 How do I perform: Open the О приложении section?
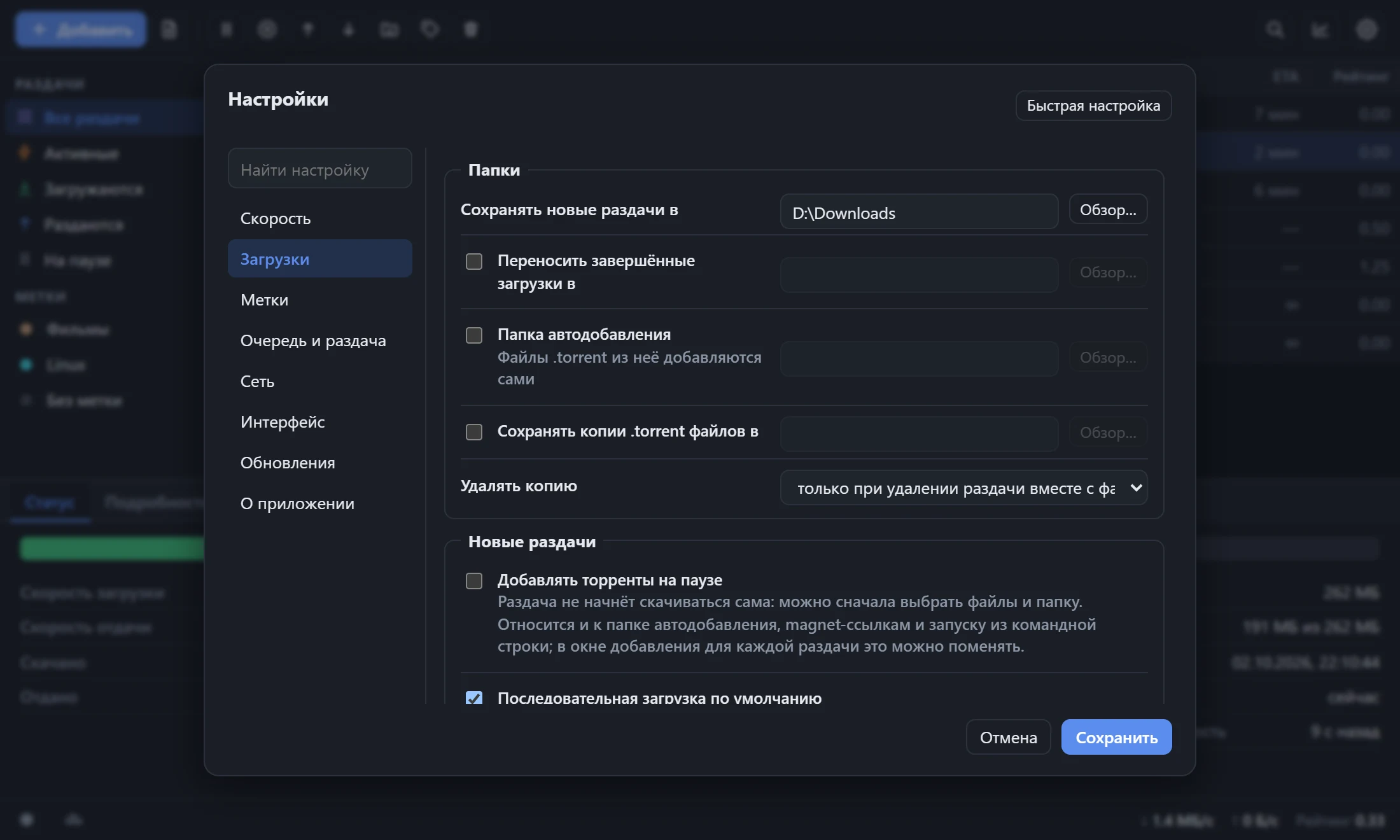[319, 503]
